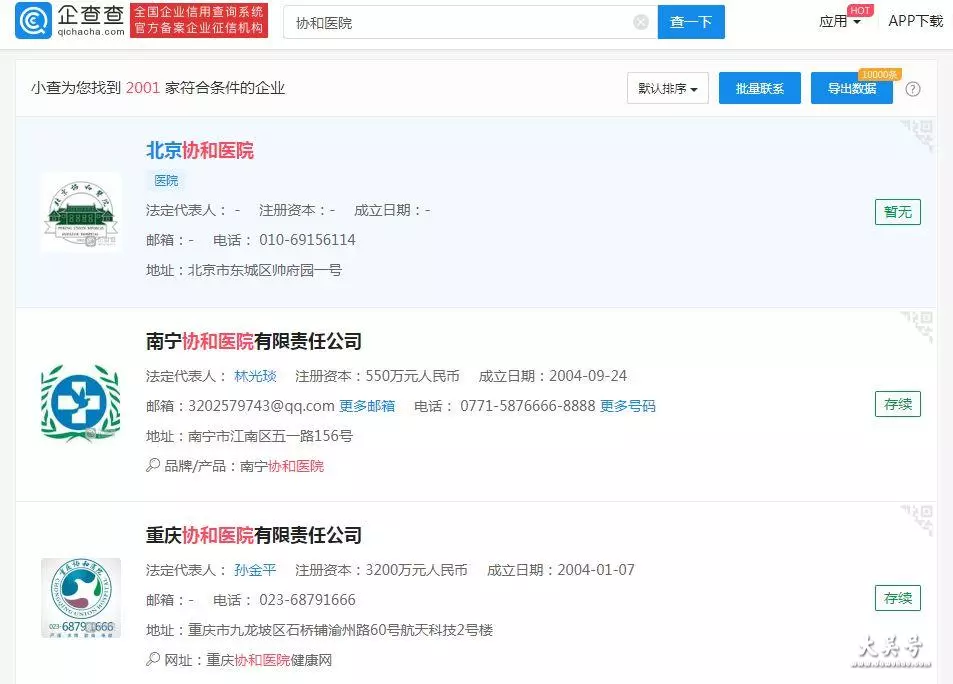The width and height of the screenshot is (953, 684).
Task: Click the phone number 010-69156114
Action: 307,240
